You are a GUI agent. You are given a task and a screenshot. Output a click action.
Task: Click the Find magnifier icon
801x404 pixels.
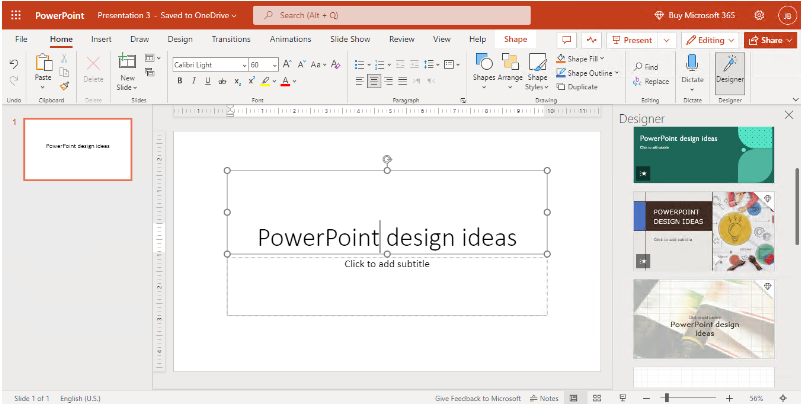tap(637, 67)
